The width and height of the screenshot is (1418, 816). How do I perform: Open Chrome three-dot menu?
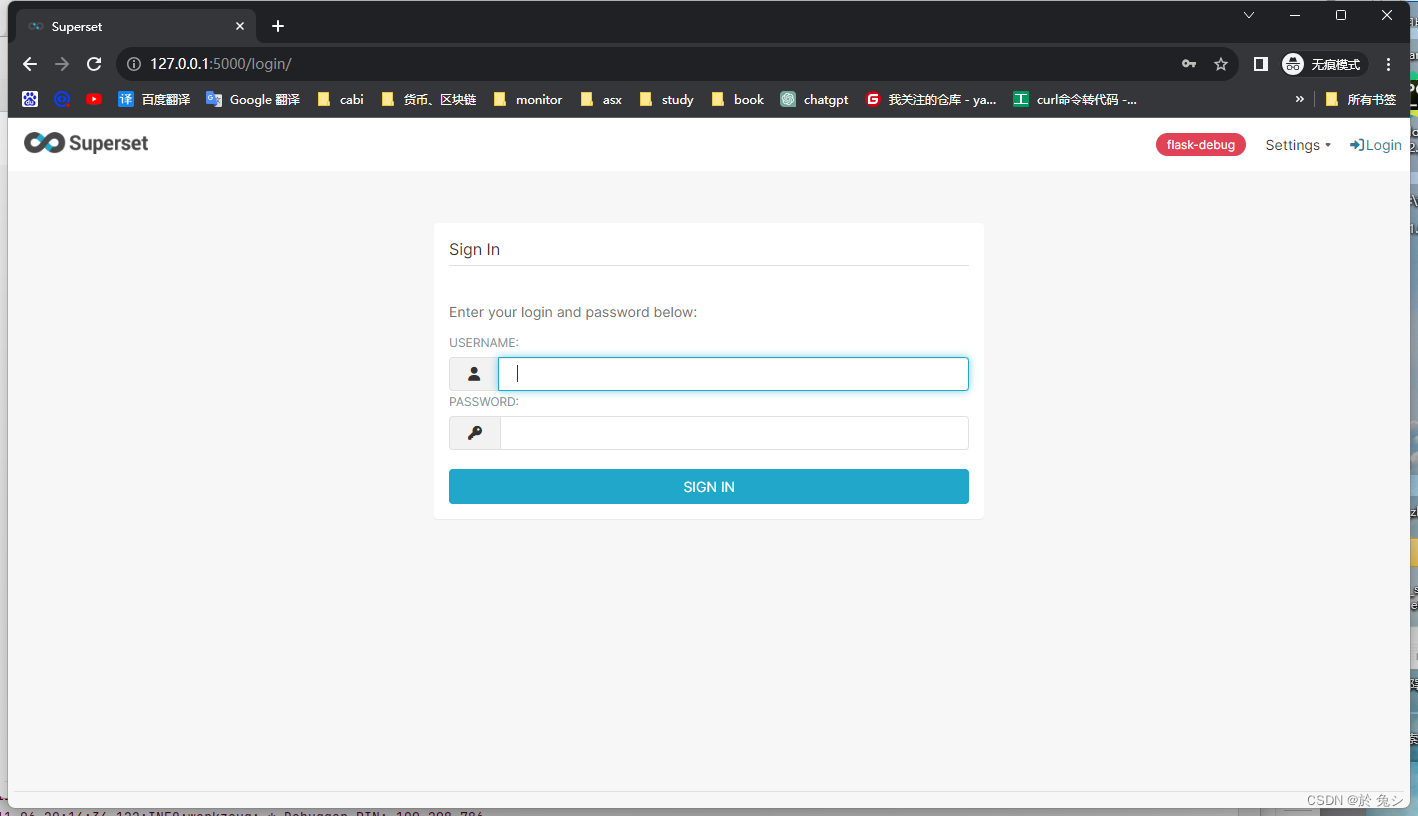point(1389,64)
